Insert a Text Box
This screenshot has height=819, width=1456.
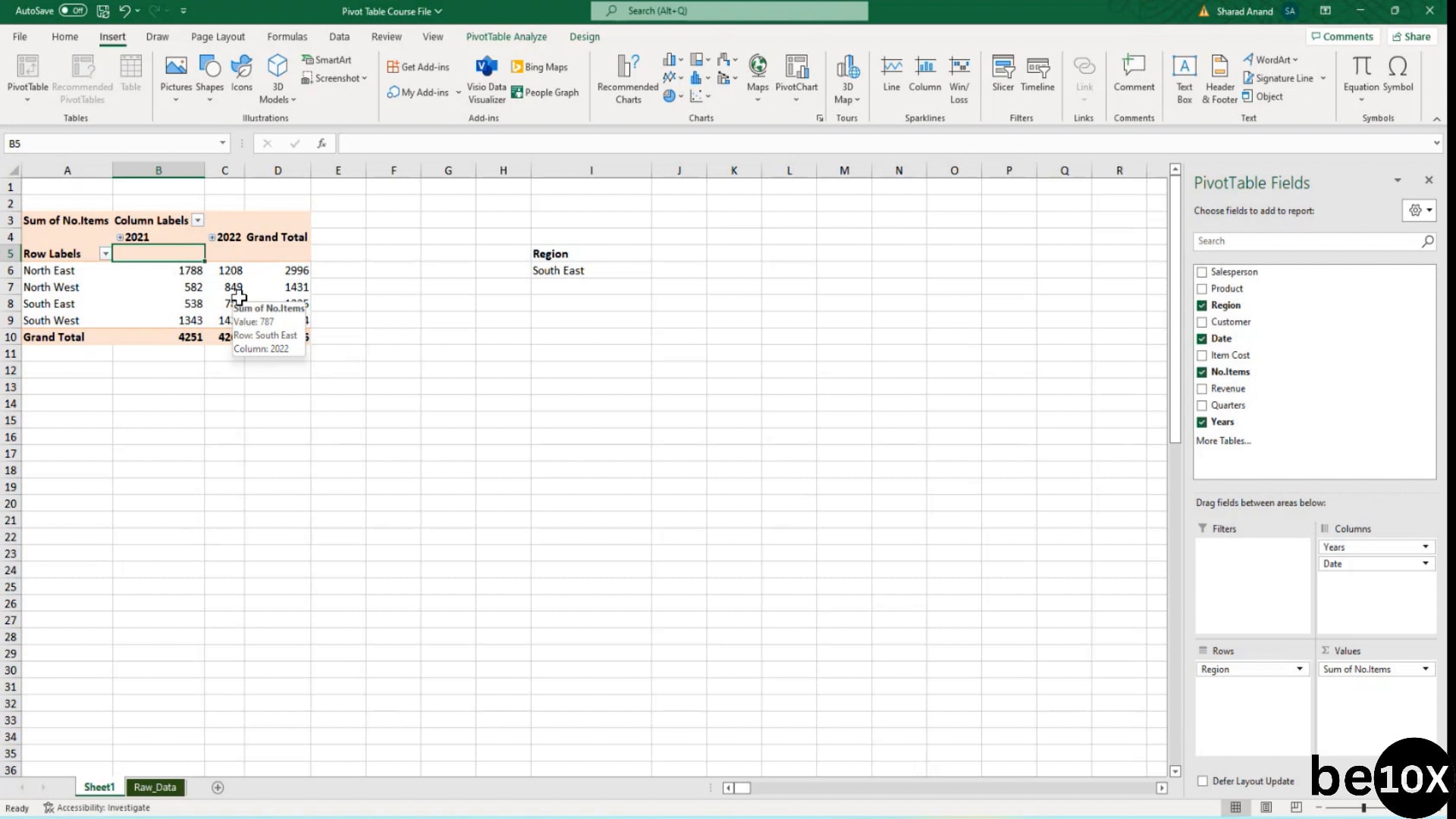pos(1185,78)
